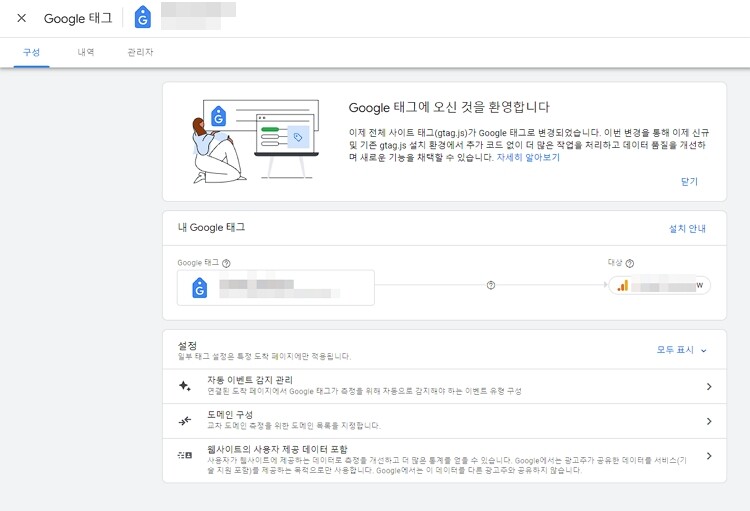
Task: Click the 설정 section heading
Action: 187,345
